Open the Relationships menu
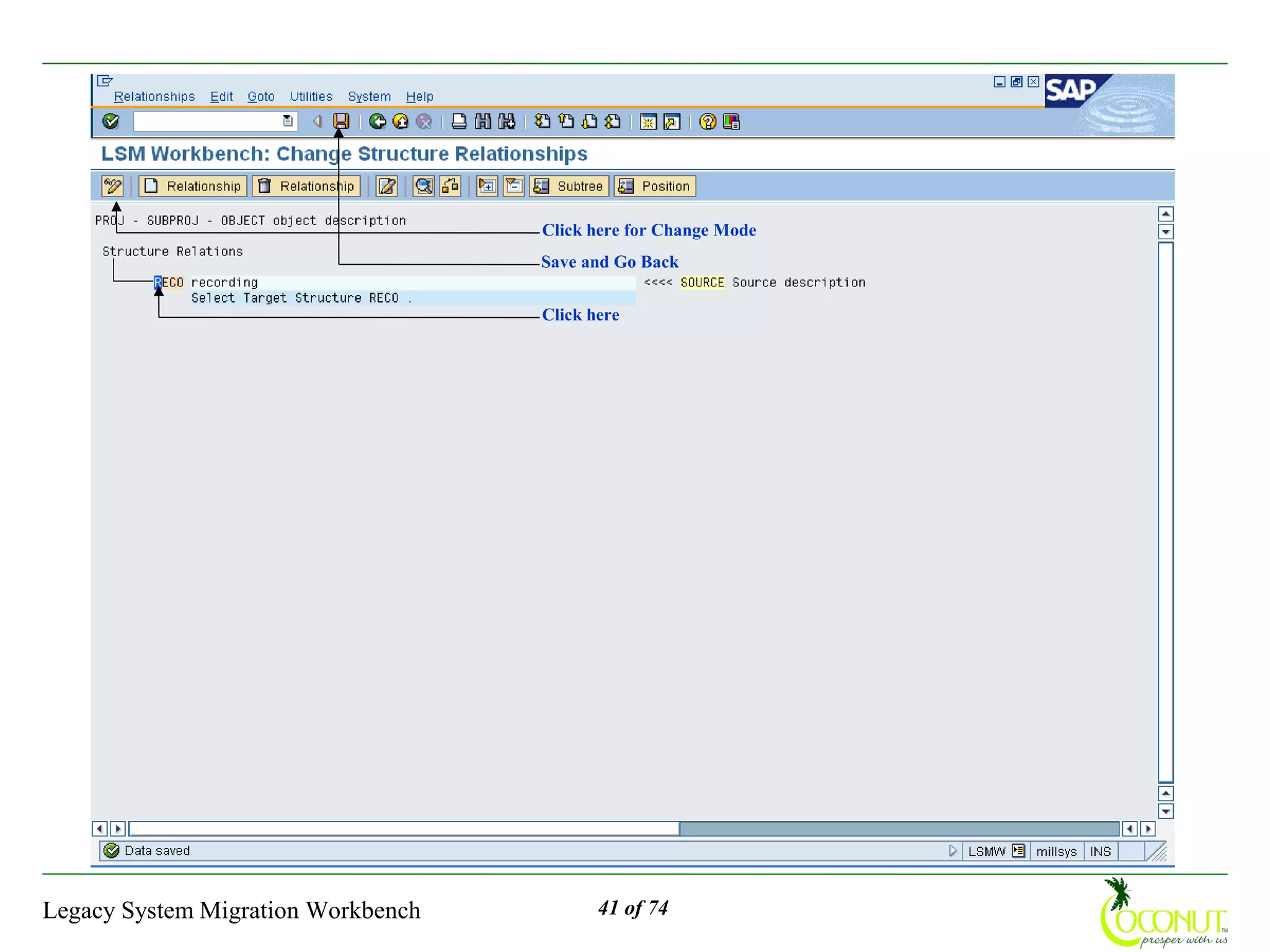The width and height of the screenshot is (1270, 952). [x=154, y=97]
